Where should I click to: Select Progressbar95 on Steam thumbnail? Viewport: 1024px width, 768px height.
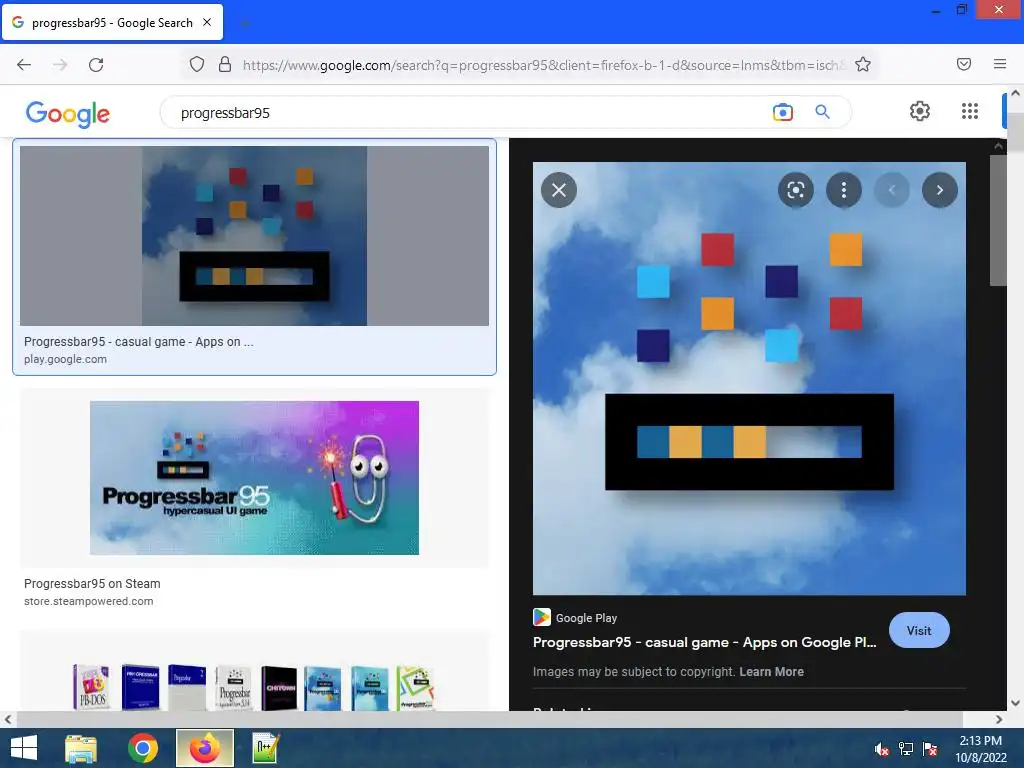pyautogui.click(x=254, y=477)
